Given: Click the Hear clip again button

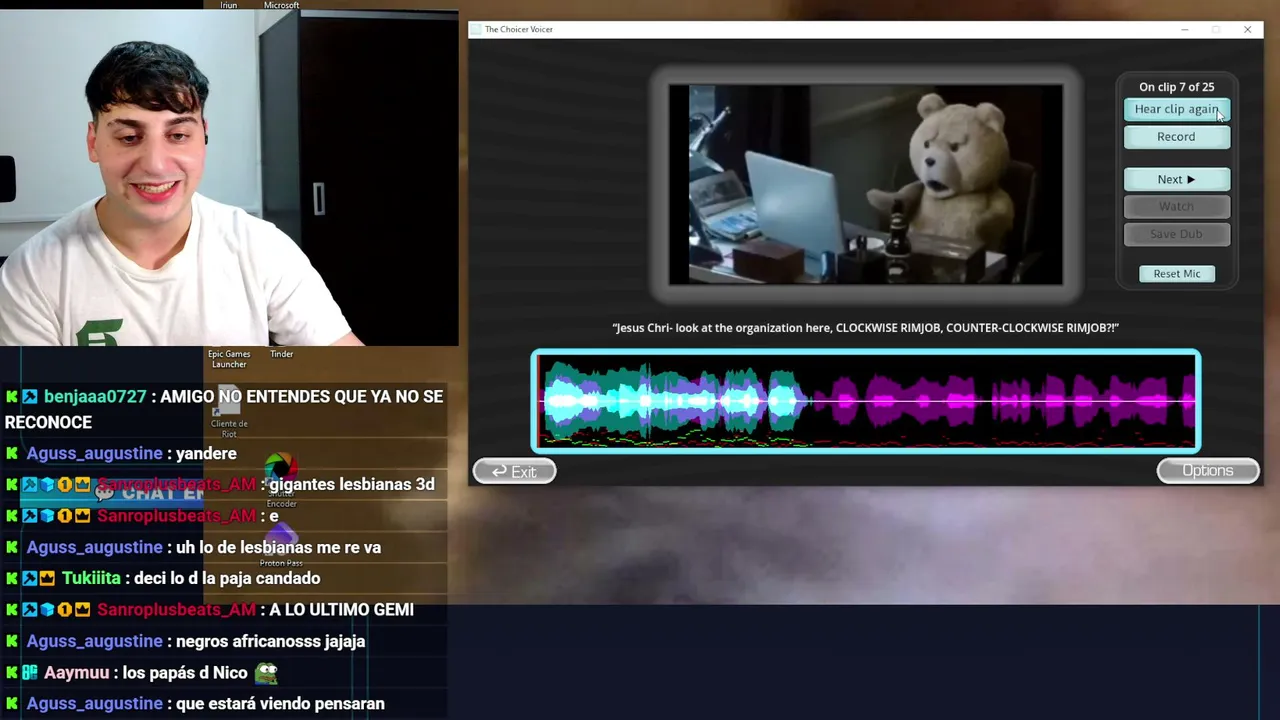Looking at the screenshot, I should [x=1177, y=109].
